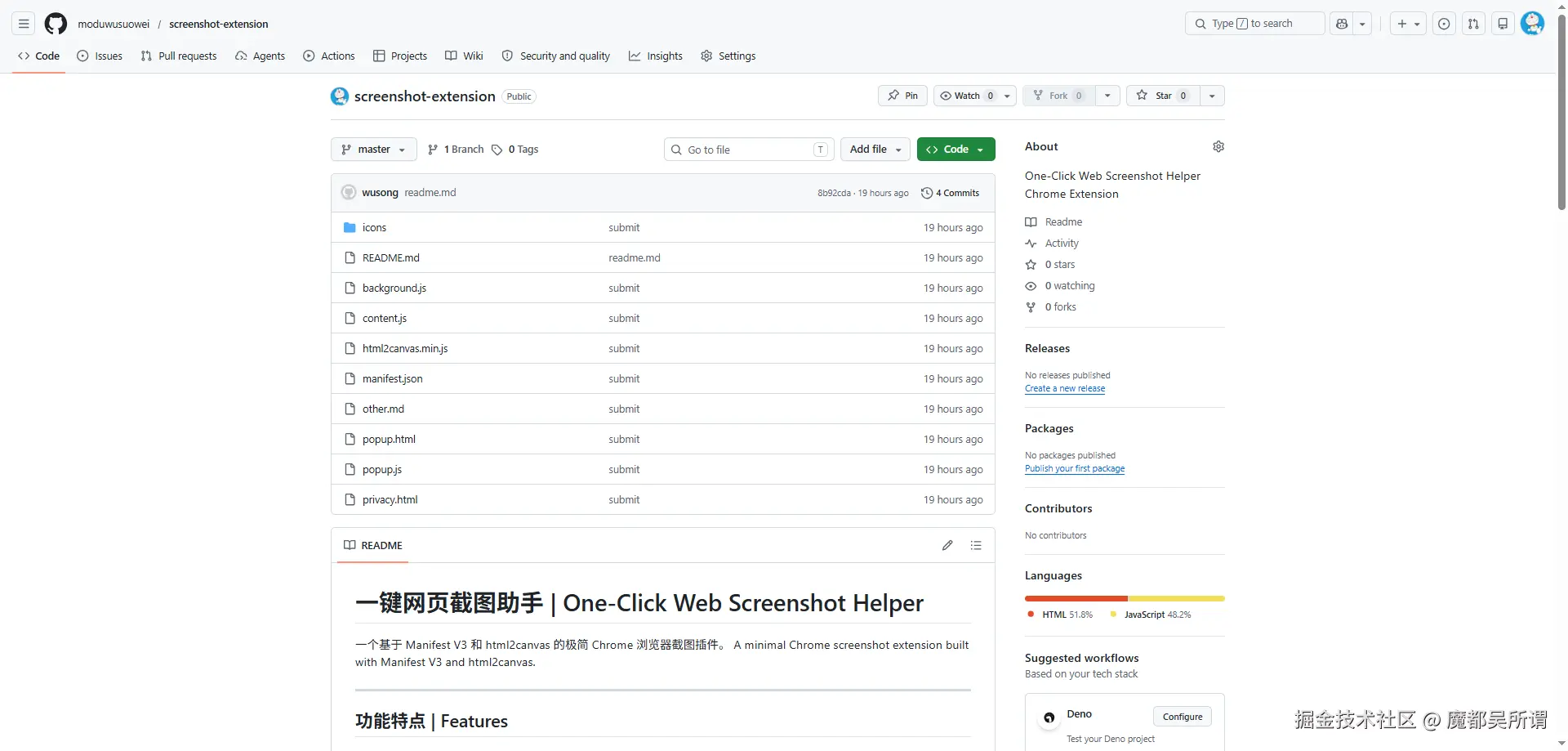
Task: Open repository Settings tab
Action: point(728,56)
